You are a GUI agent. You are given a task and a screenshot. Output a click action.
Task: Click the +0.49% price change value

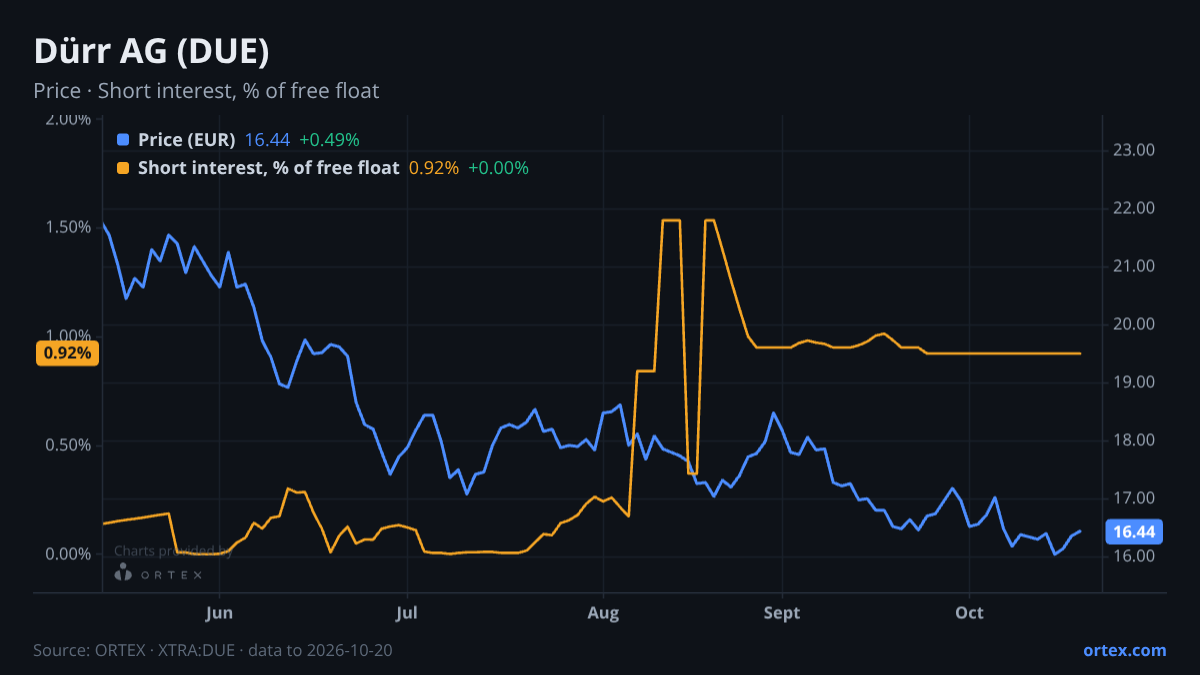329,140
